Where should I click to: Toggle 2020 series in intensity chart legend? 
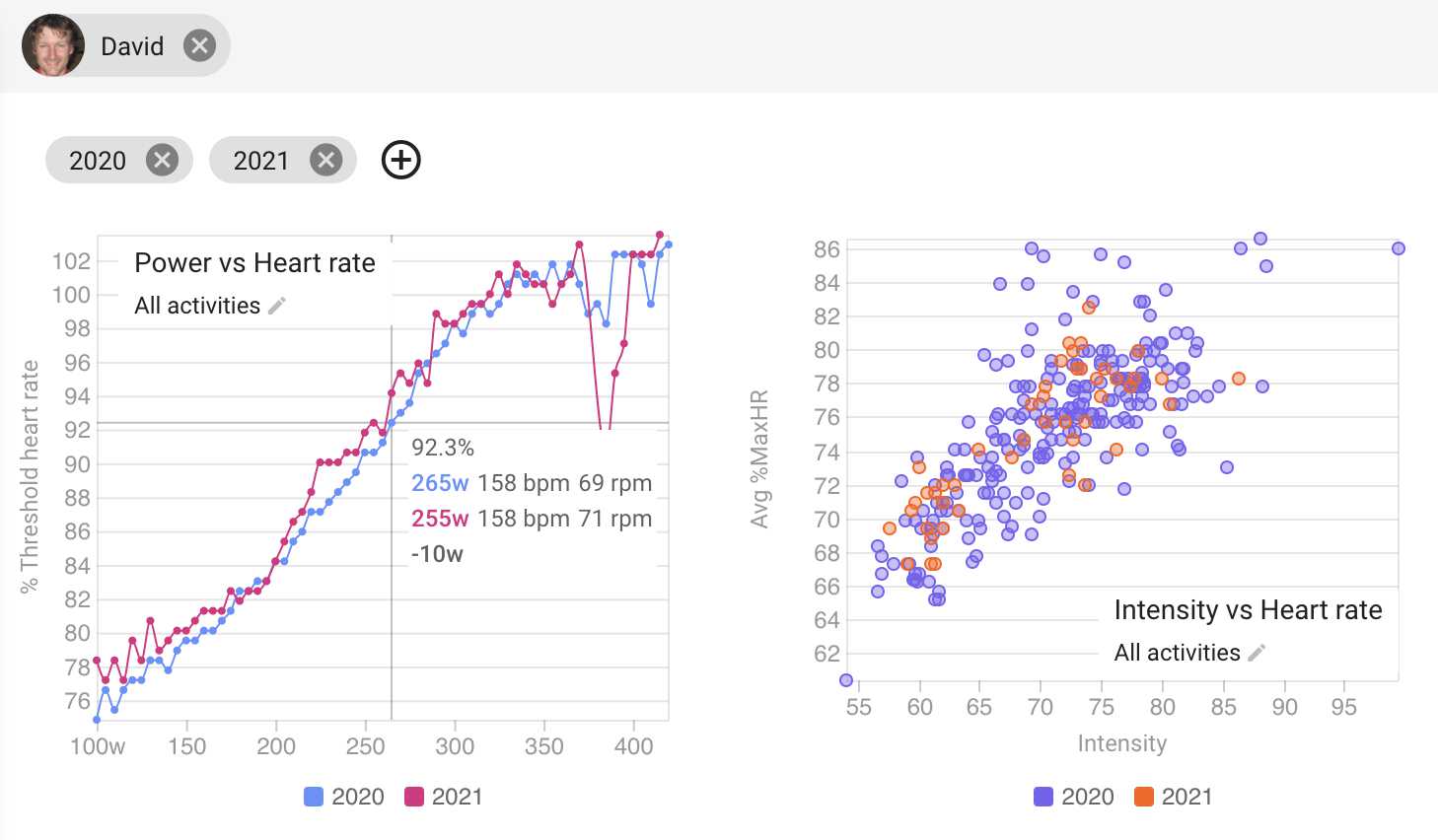coord(1074,797)
